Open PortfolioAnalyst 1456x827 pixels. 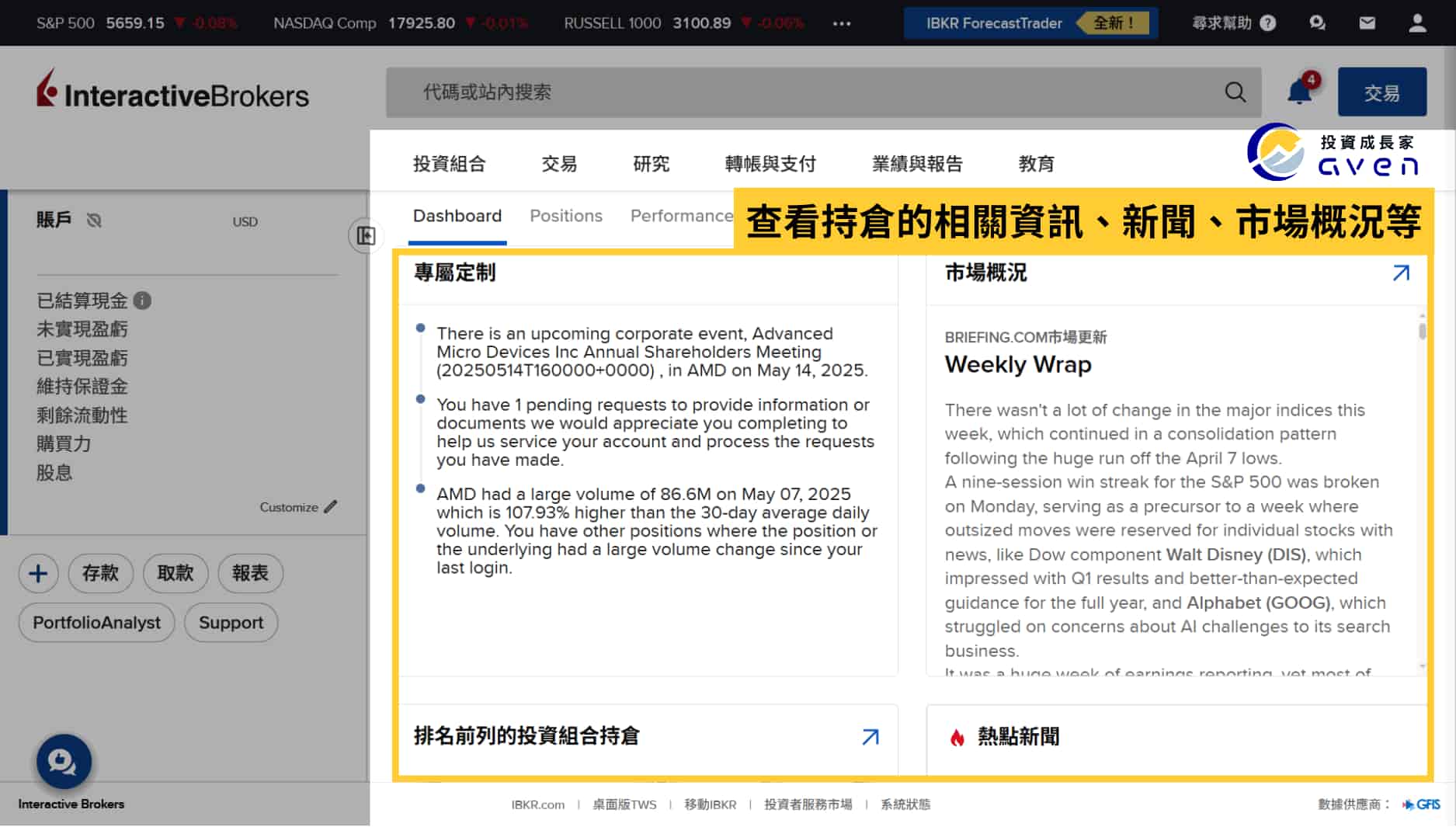97,623
